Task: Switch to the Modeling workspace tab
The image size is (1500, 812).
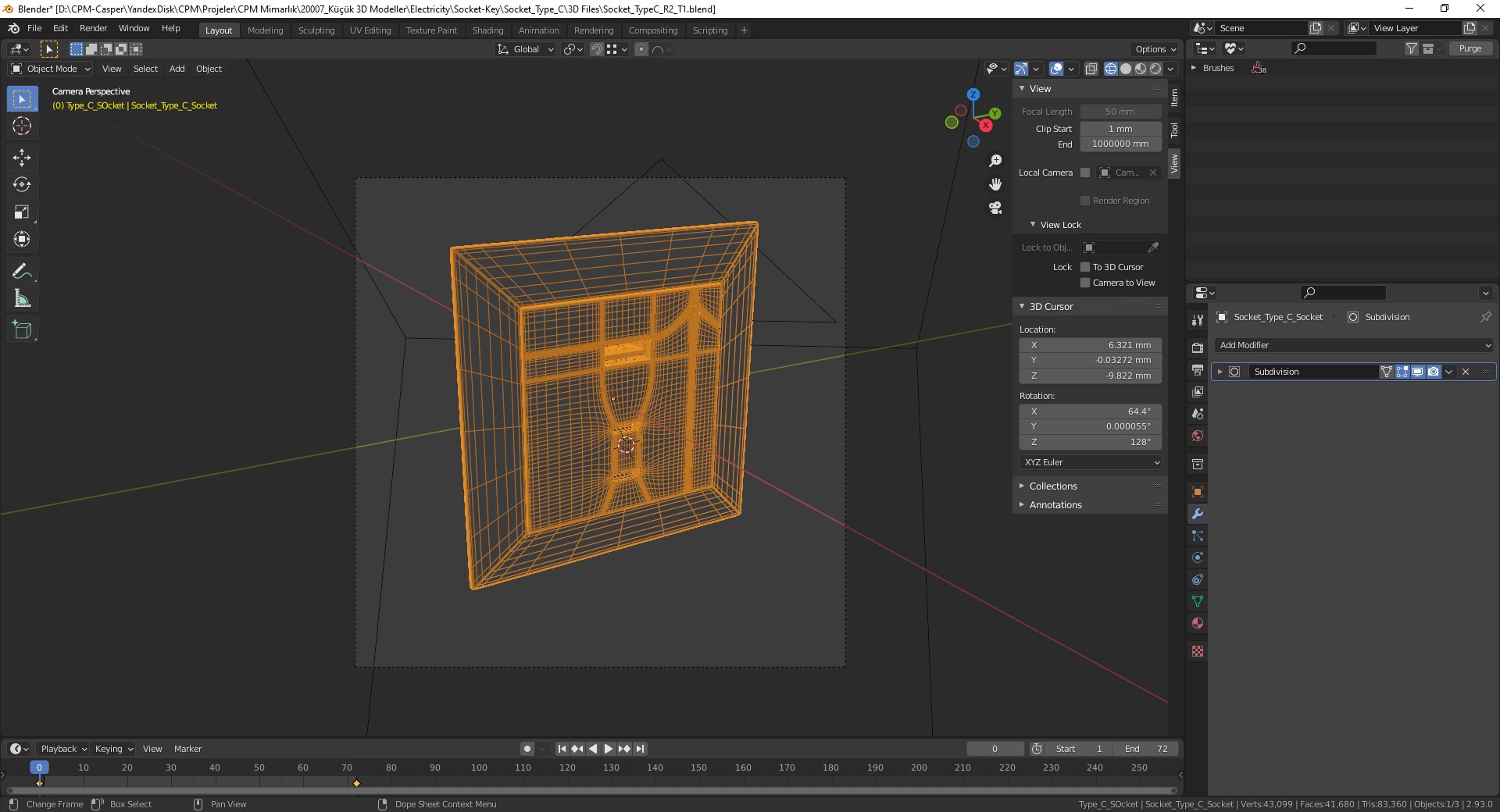Action: point(265,30)
